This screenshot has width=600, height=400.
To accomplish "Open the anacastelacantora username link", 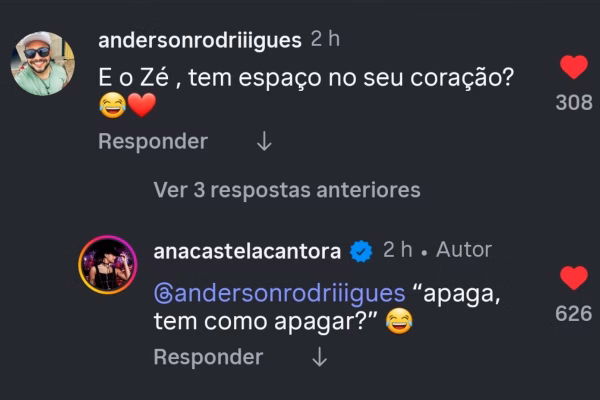I will 247,251.
